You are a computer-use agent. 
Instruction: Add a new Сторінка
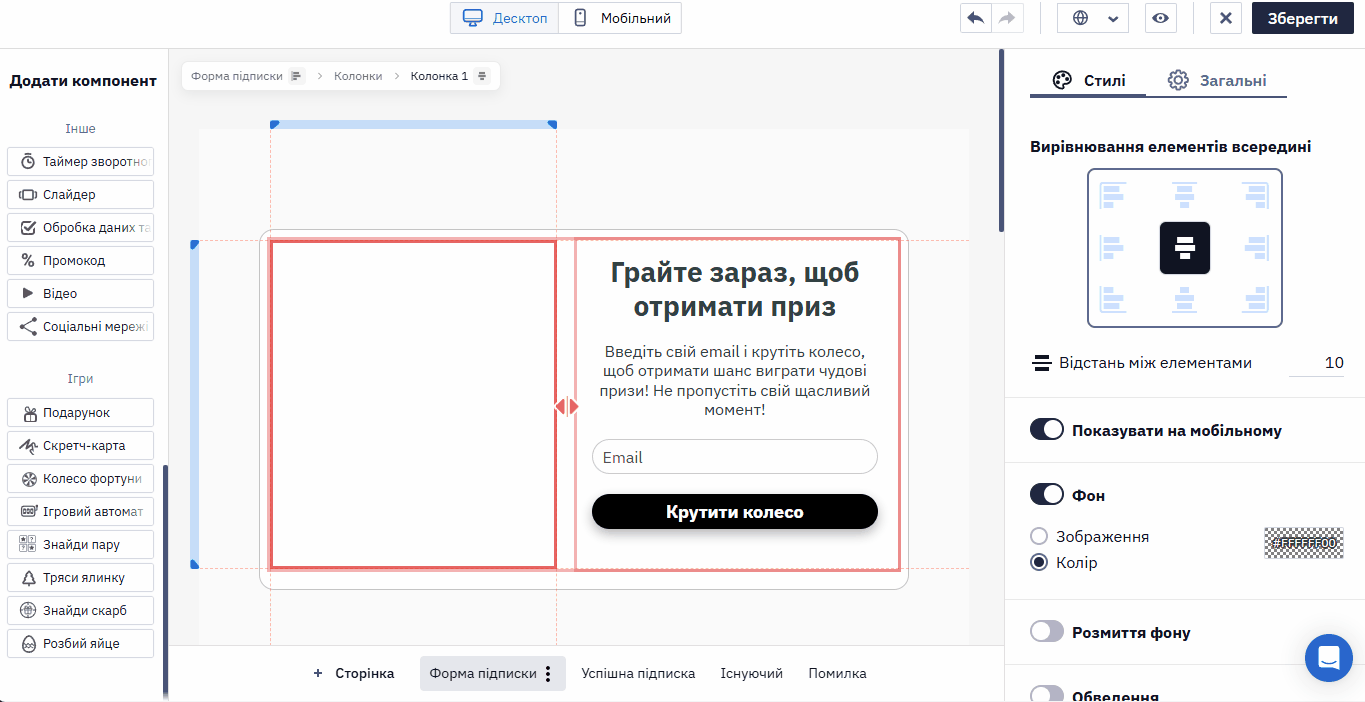click(354, 674)
